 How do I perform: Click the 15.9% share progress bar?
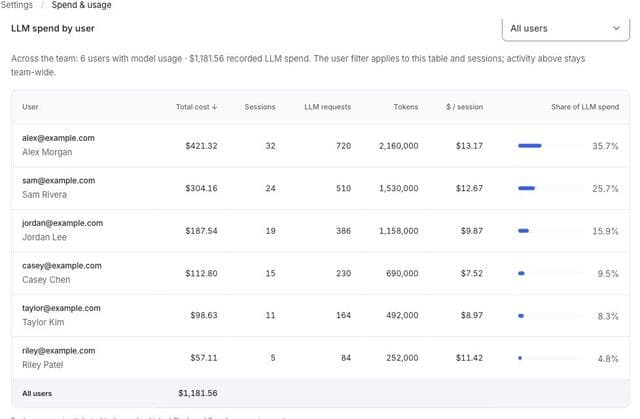click(x=551, y=231)
